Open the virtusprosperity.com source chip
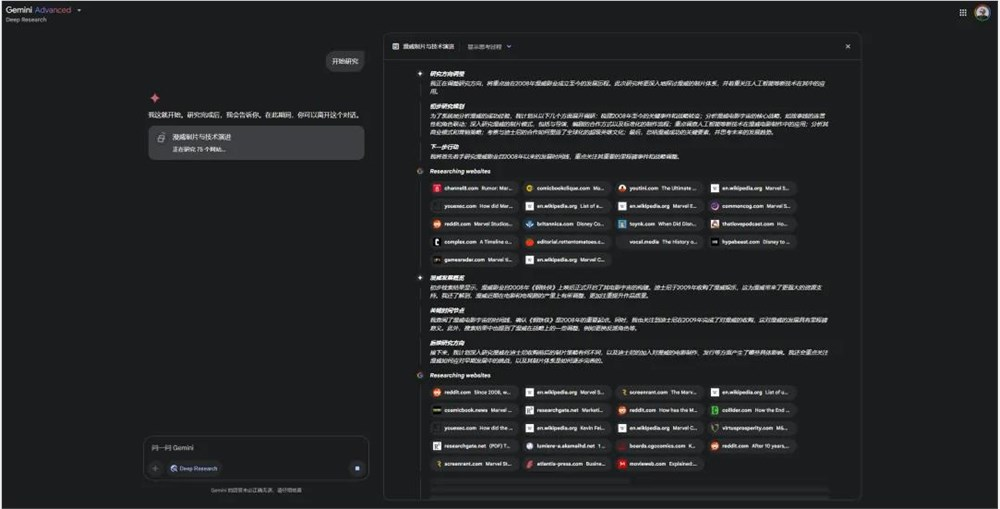Viewport: 1000px width, 509px height. coord(751,428)
